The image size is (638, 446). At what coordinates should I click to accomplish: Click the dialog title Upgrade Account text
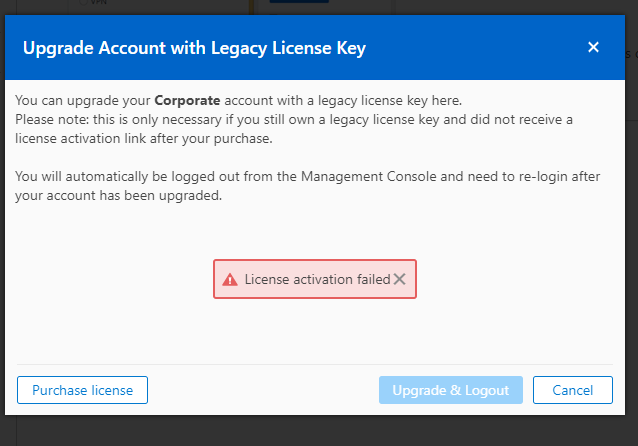coord(193,47)
